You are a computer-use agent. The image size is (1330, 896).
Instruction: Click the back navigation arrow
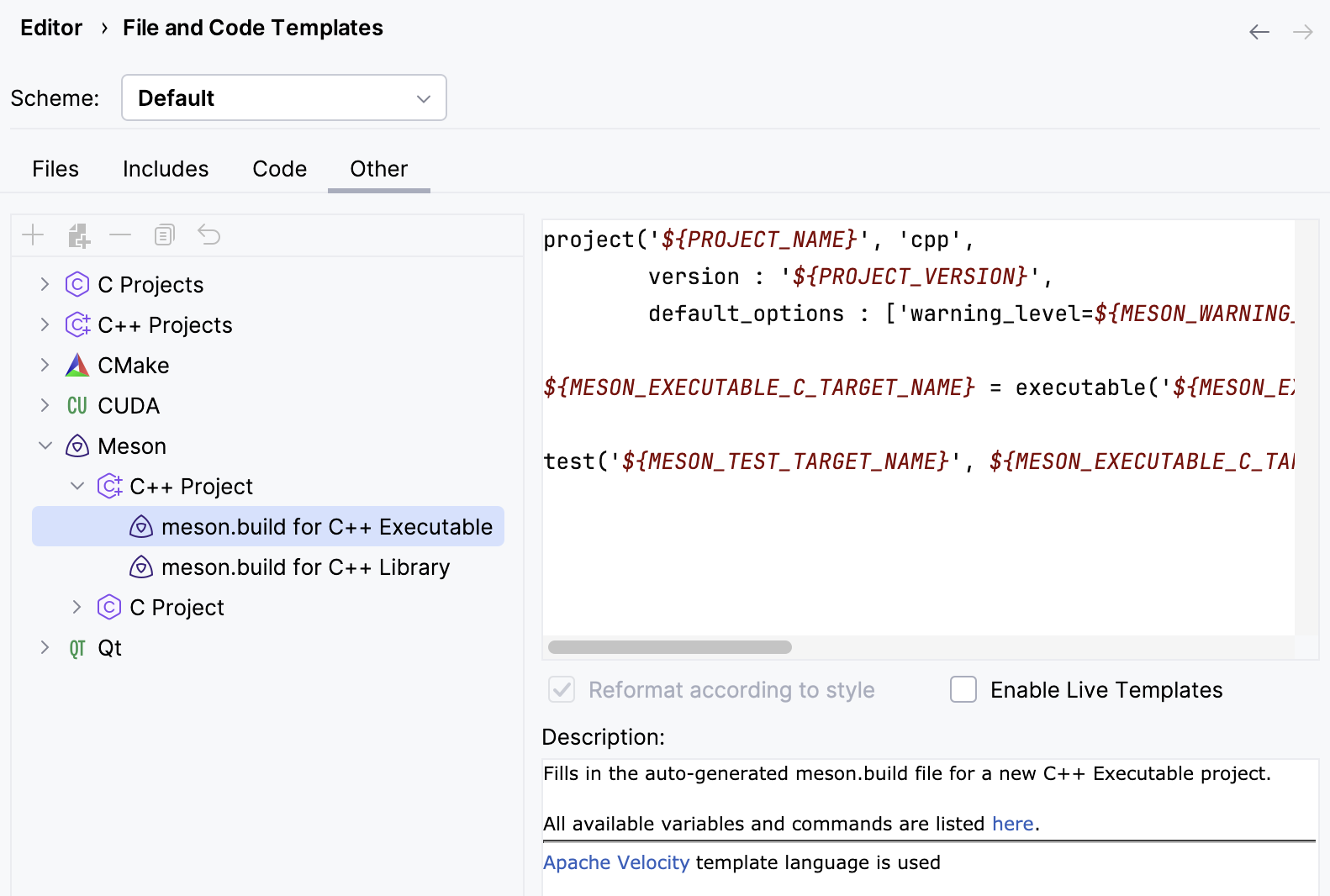pos(1259,32)
